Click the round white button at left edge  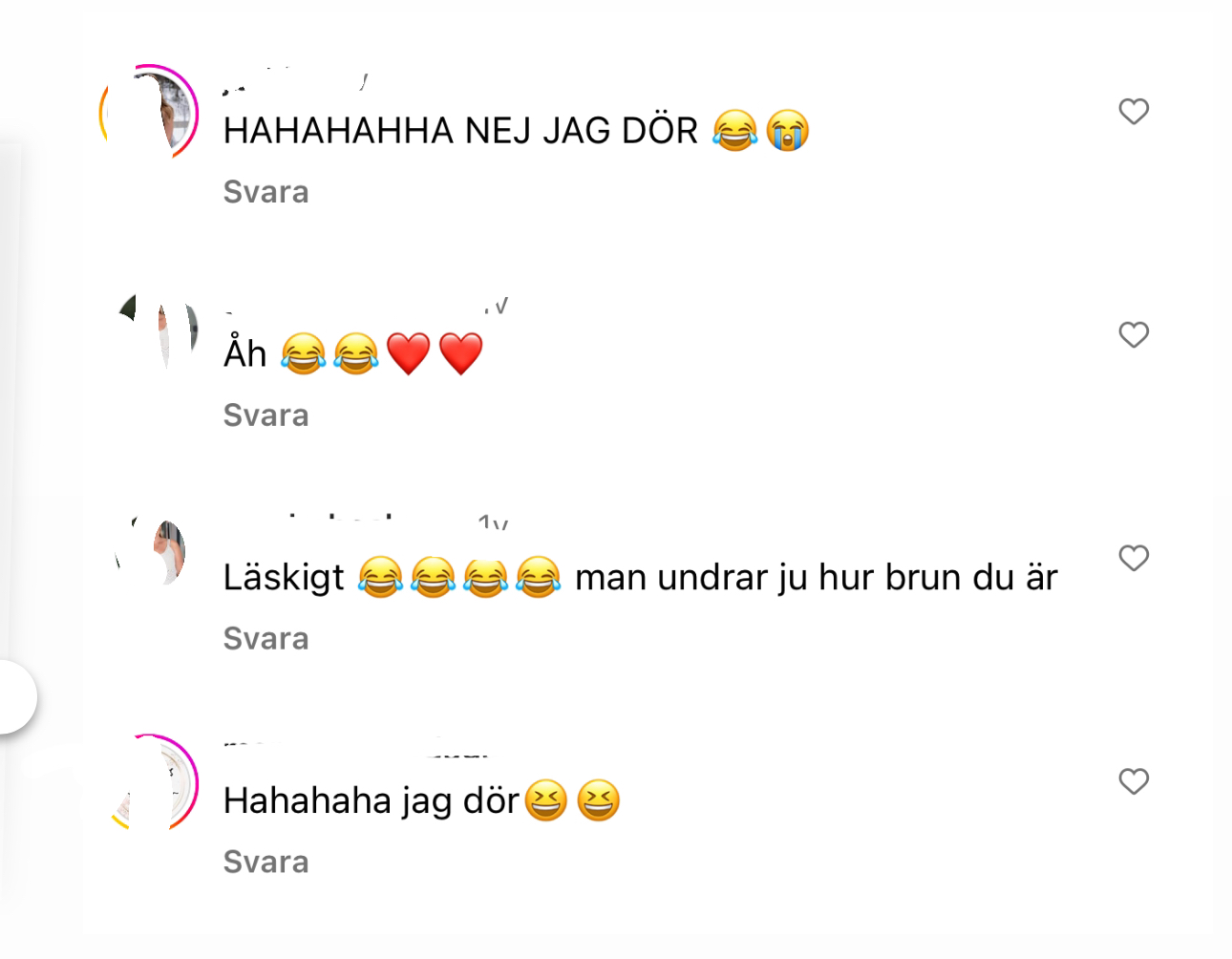13,696
